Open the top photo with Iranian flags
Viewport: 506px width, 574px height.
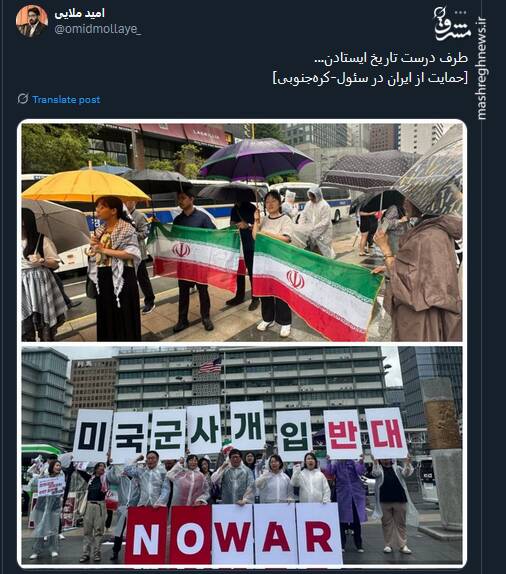coord(242,232)
